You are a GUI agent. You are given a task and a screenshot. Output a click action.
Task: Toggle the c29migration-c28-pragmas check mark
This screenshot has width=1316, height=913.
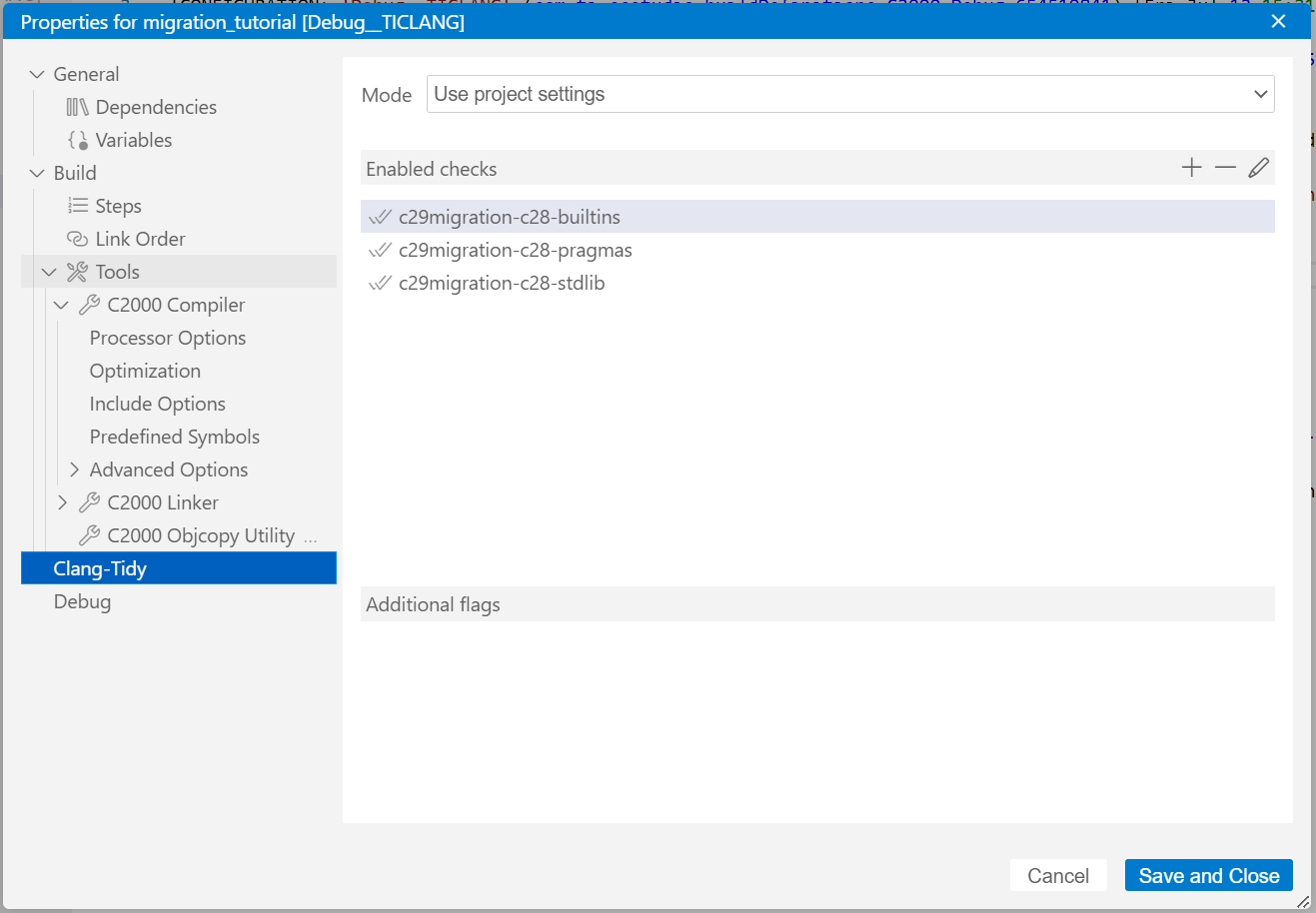tap(380, 250)
